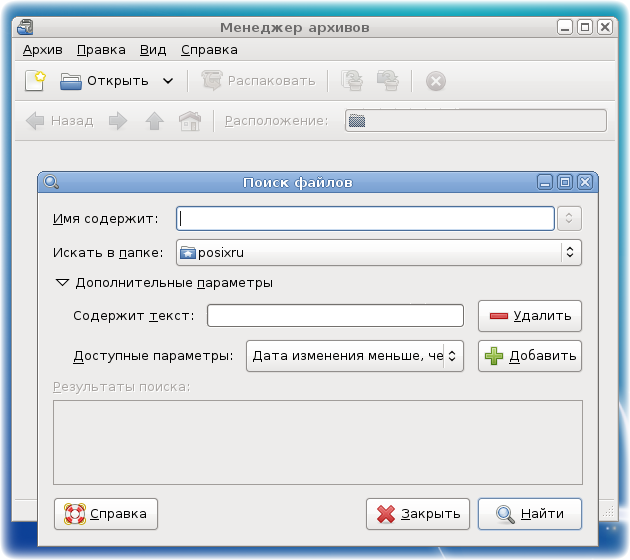Click the add folder to archive icon

388,81
